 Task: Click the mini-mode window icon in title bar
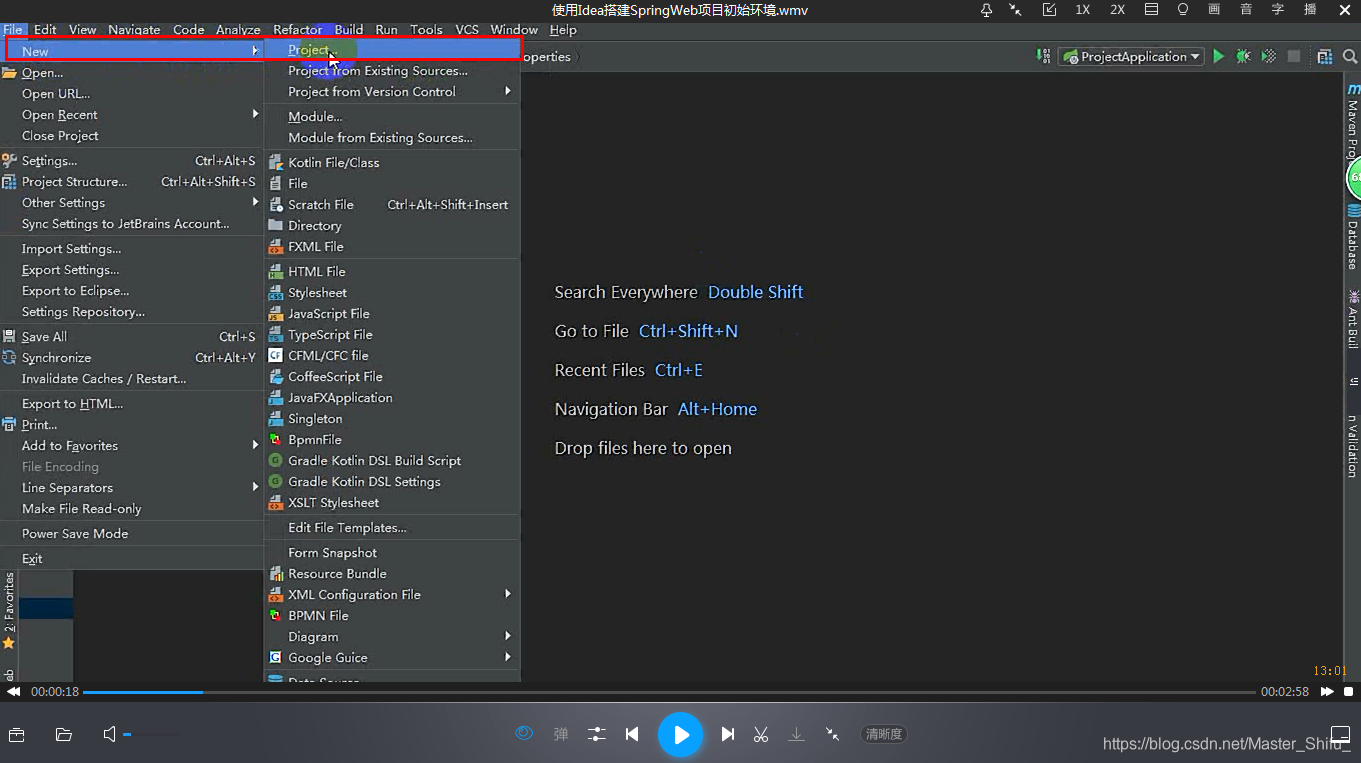coord(1049,10)
